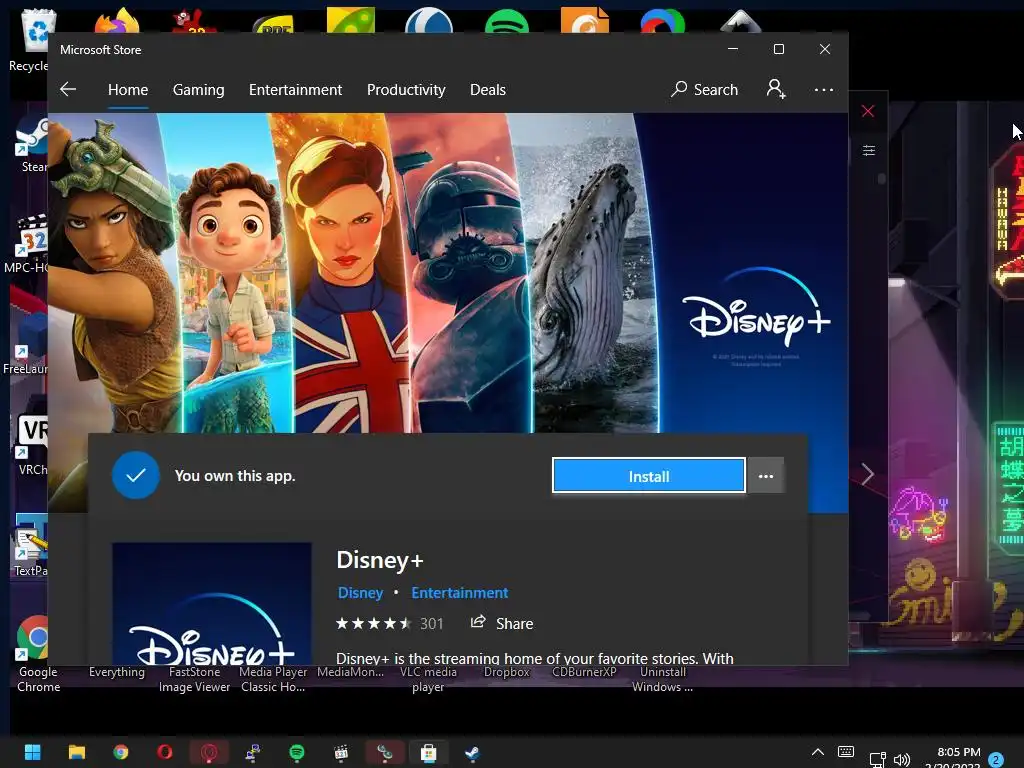Open sliders settings icon in background window
Screen dimensions: 1024x768
(x=869, y=151)
